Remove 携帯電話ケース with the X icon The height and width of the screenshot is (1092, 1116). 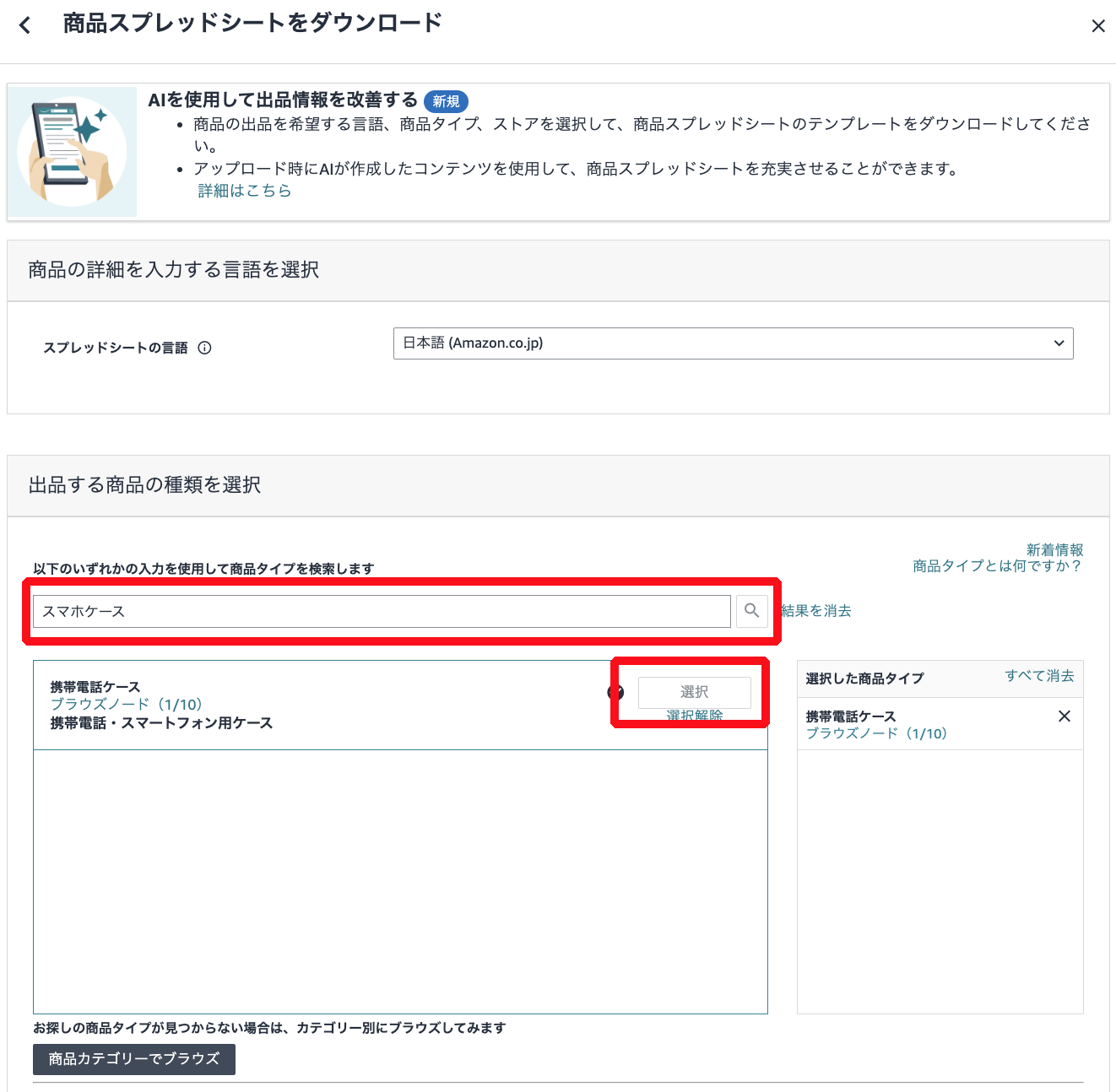click(1064, 716)
